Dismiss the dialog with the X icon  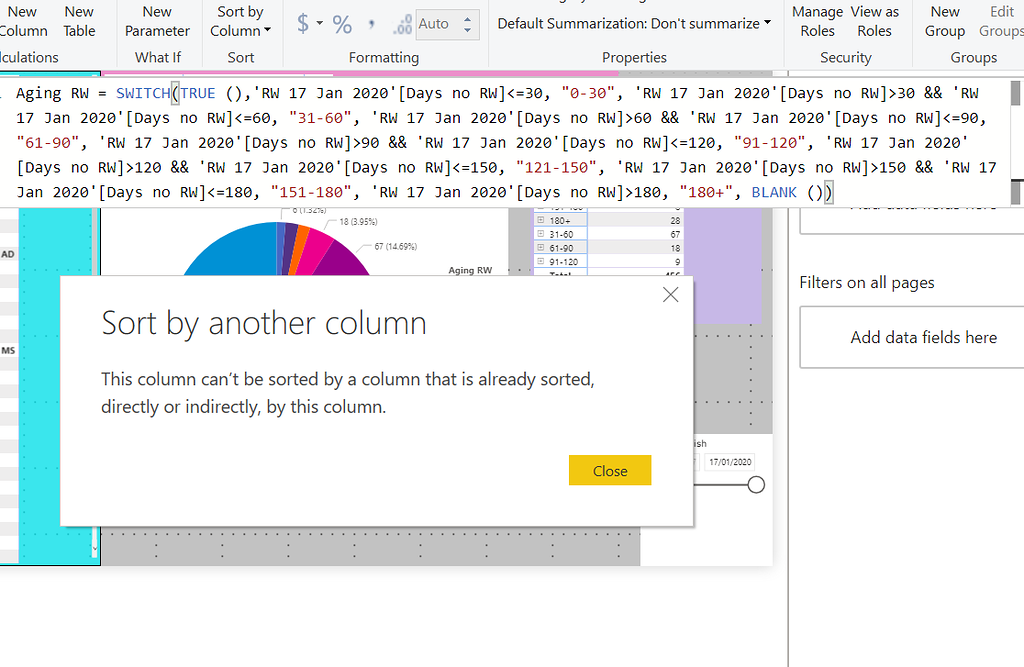pyautogui.click(x=670, y=294)
